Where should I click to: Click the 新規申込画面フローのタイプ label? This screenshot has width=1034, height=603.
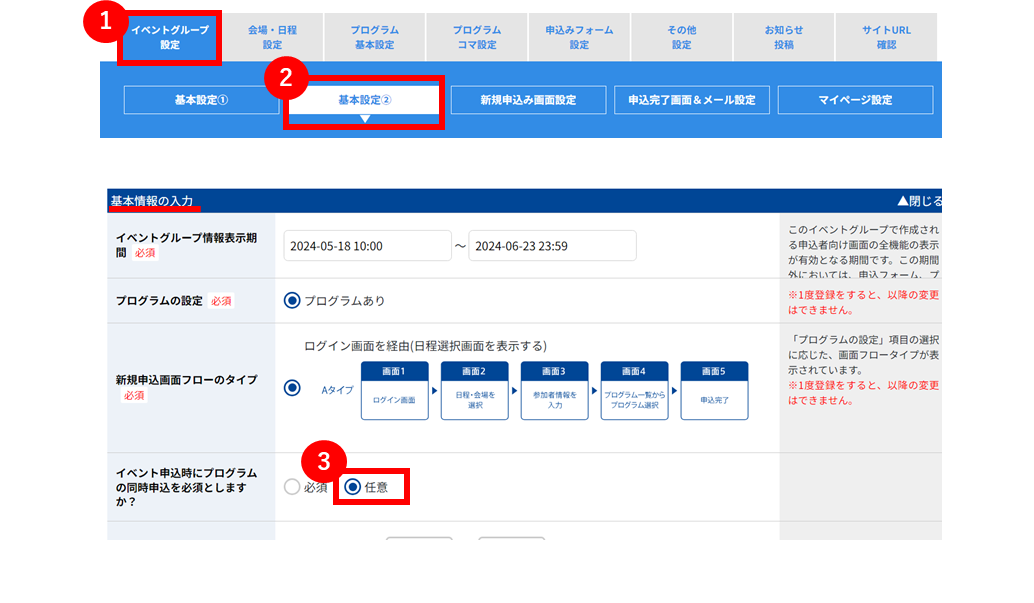187,380
